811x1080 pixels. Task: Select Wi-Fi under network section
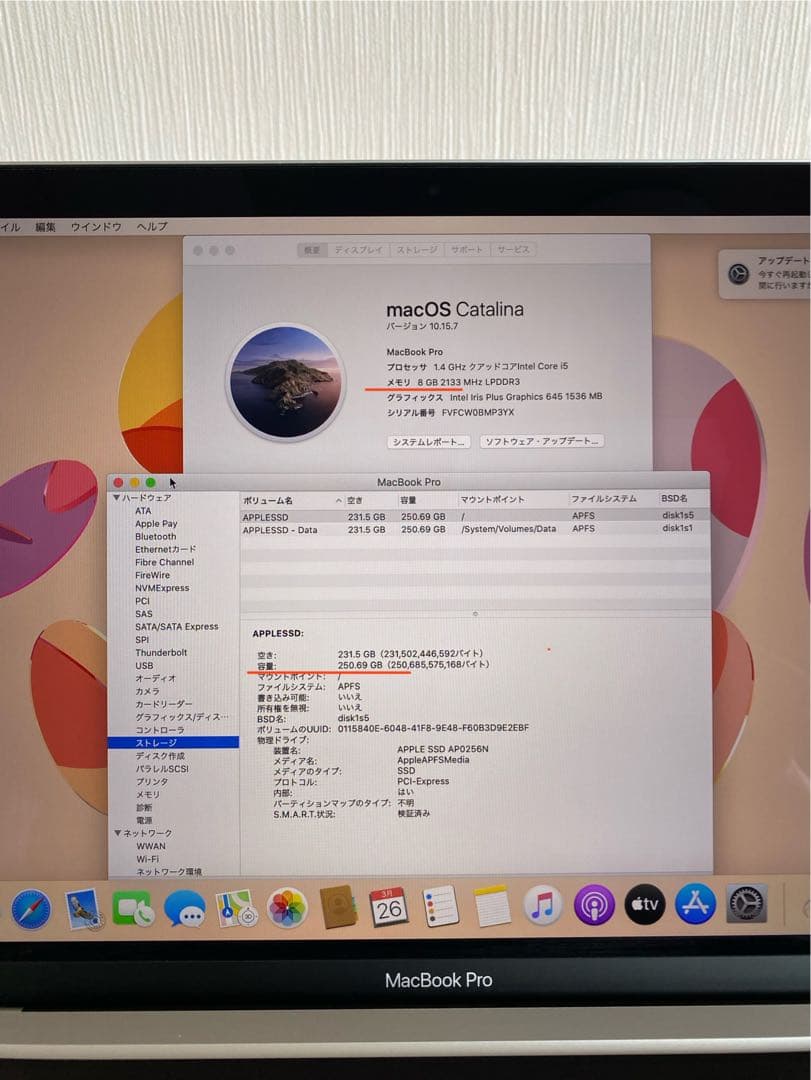(147, 859)
